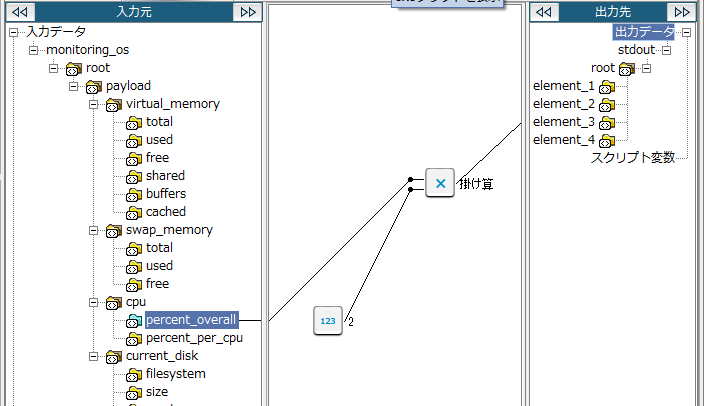Click the virtual_memory folder icon

pos(113,104)
